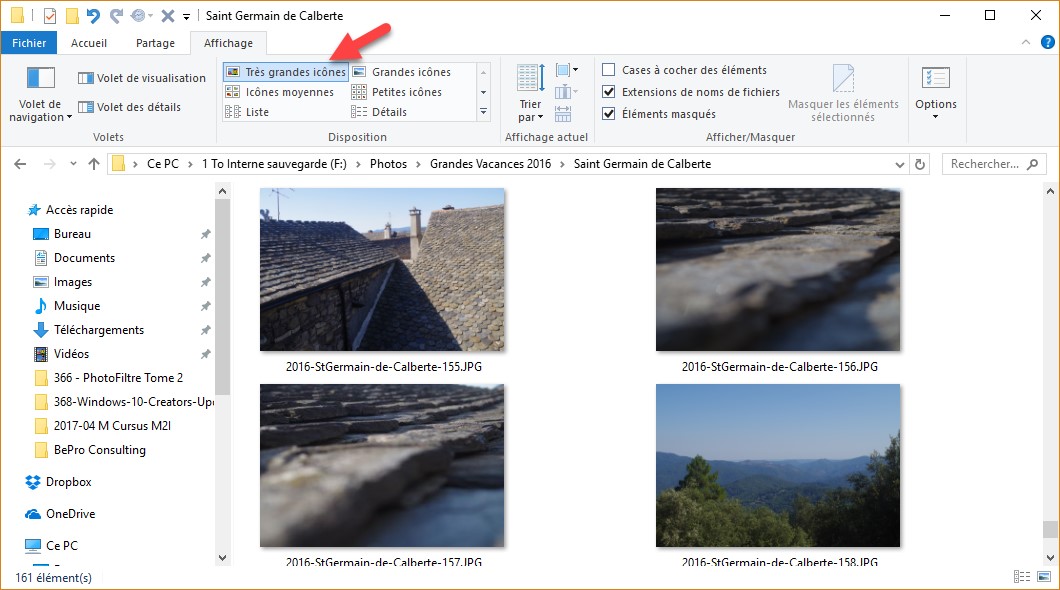This screenshot has width=1060, height=590.
Task: Switch to Grandes icônes layout
Action: pos(402,72)
